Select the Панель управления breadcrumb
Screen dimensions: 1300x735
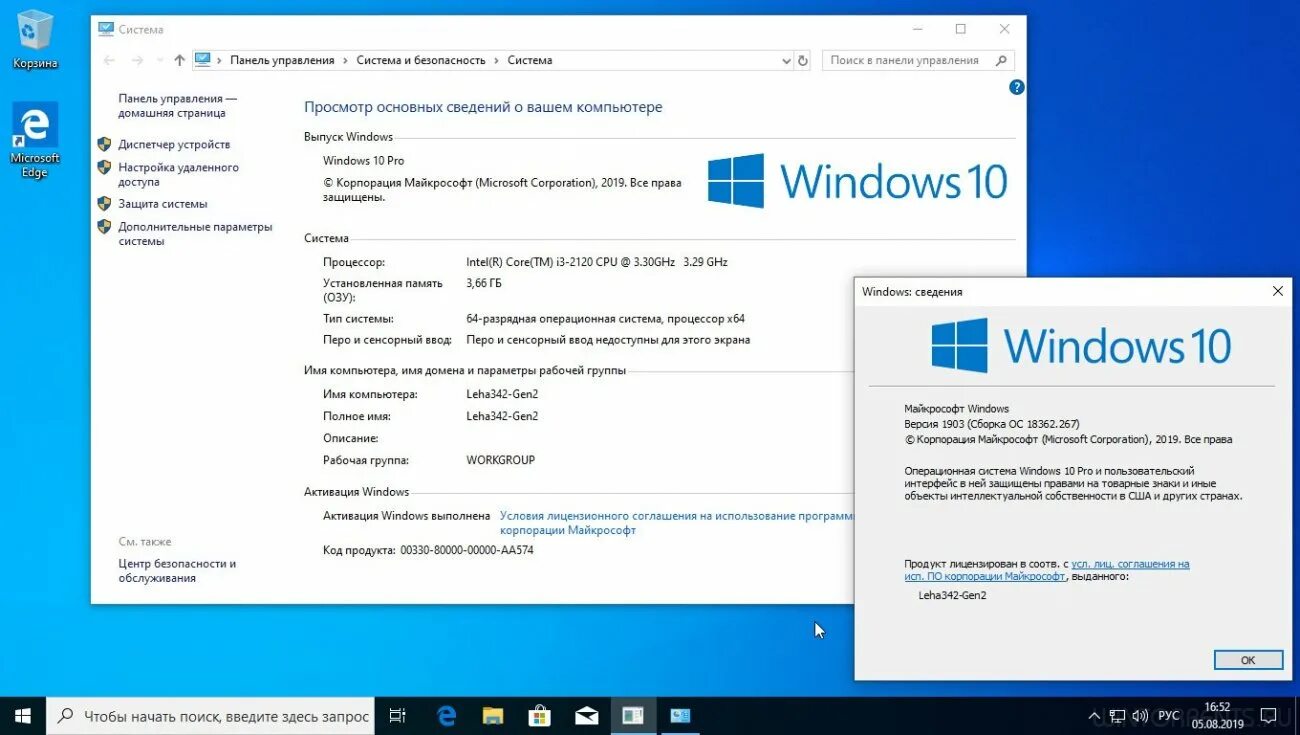pyautogui.click(x=282, y=60)
